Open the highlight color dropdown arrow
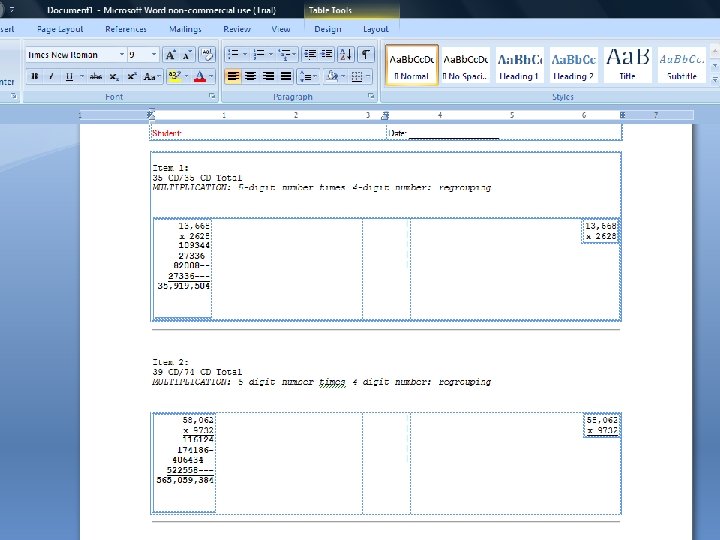This screenshot has height=540, width=720. (186, 76)
